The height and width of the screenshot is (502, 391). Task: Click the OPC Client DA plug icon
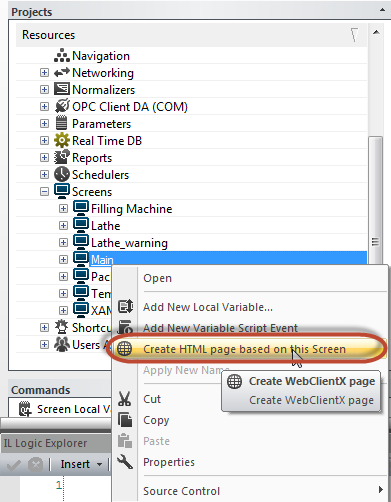[62, 106]
